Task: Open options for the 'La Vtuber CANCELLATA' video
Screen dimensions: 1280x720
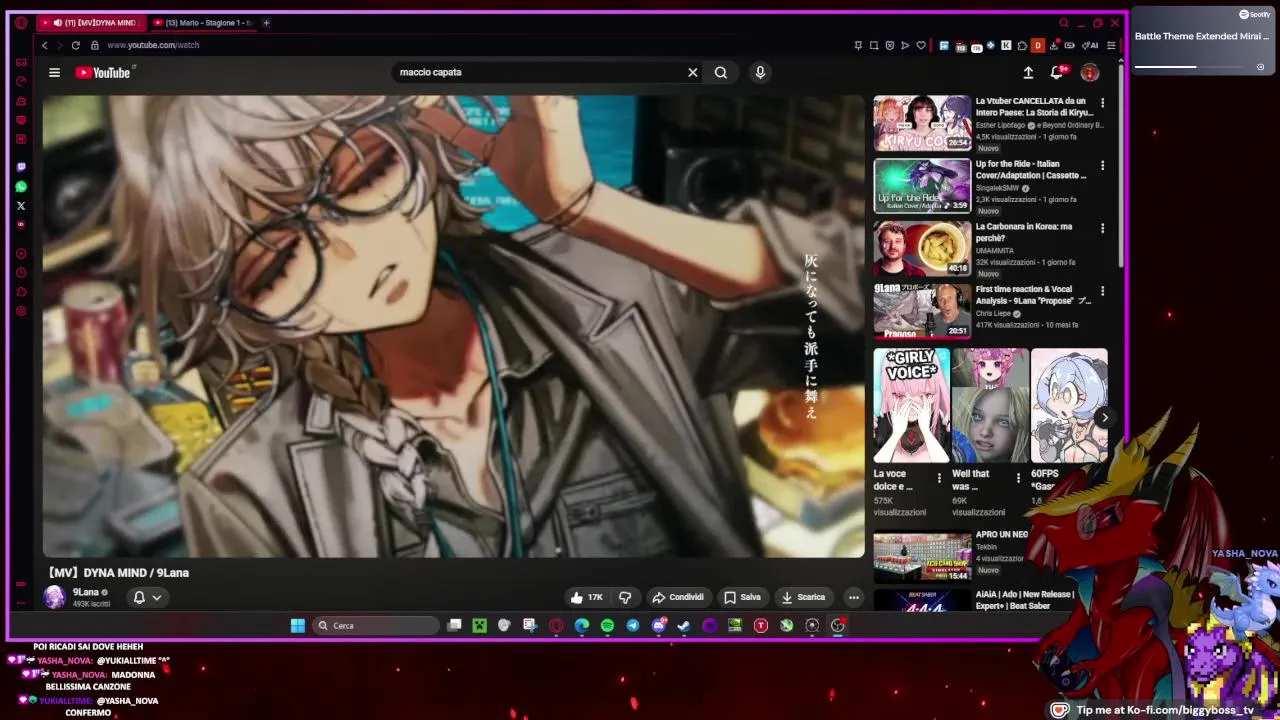Action: [1103, 102]
